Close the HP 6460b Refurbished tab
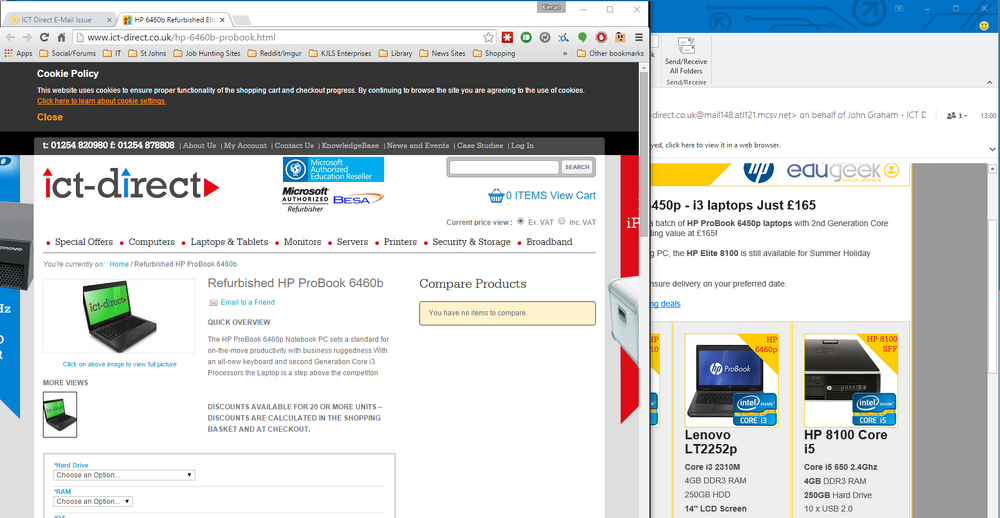The width and height of the screenshot is (1000, 518). (221, 20)
